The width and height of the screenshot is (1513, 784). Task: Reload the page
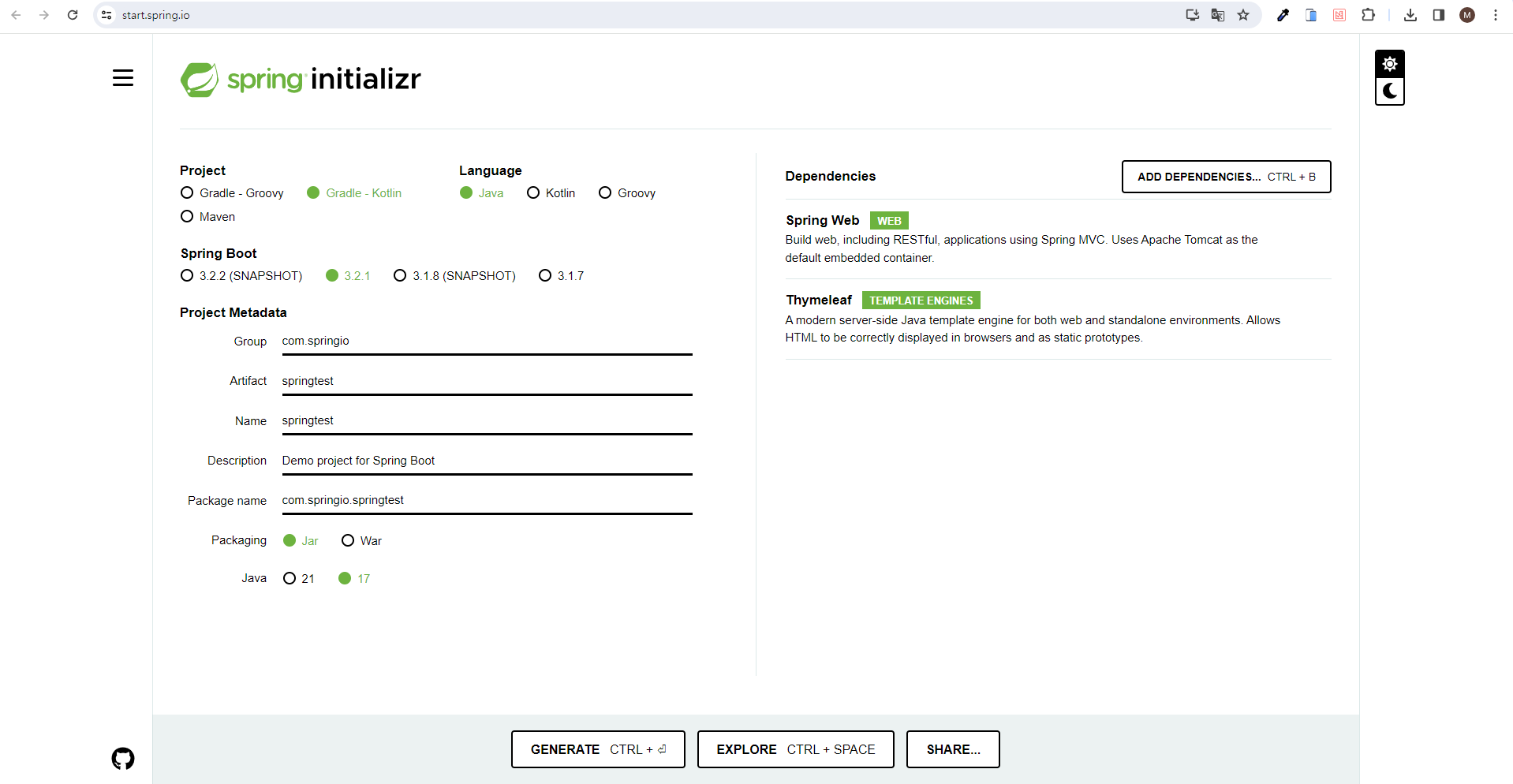73,15
